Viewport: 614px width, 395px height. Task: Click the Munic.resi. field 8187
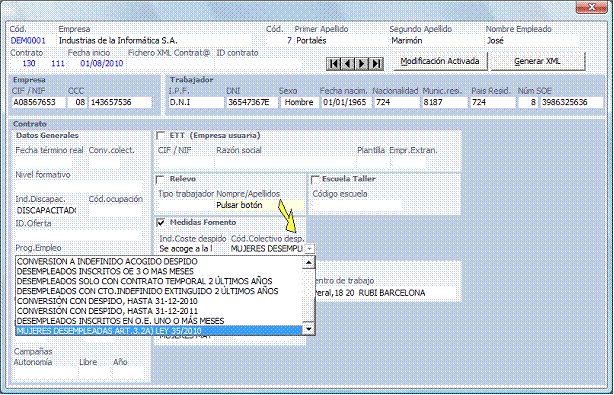[444, 103]
